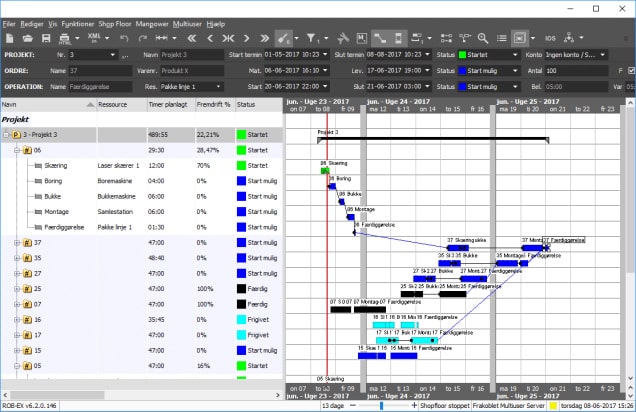Toggle the F checkbox in order row
Viewport: 636px width, 412px height.
coord(632,71)
